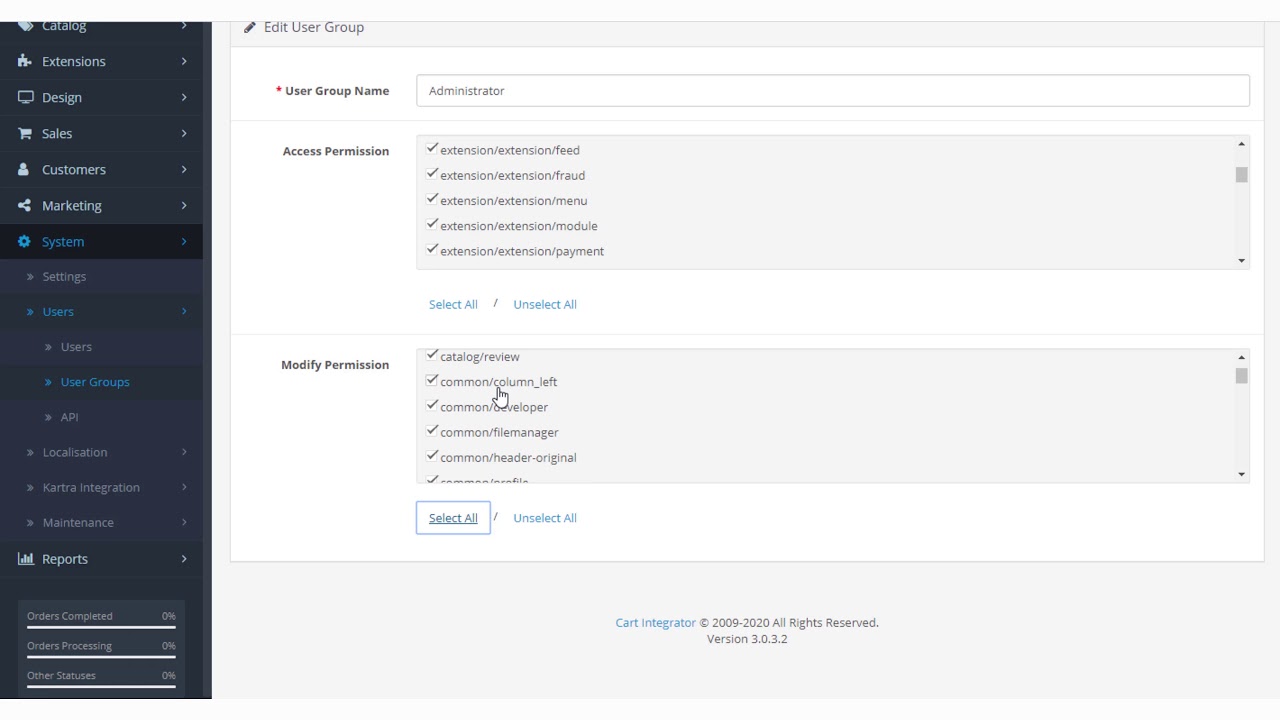Screen dimensions: 1280x720
Task: Toggle extension/extension/menu checkbox
Action: (x=432, y=199)
